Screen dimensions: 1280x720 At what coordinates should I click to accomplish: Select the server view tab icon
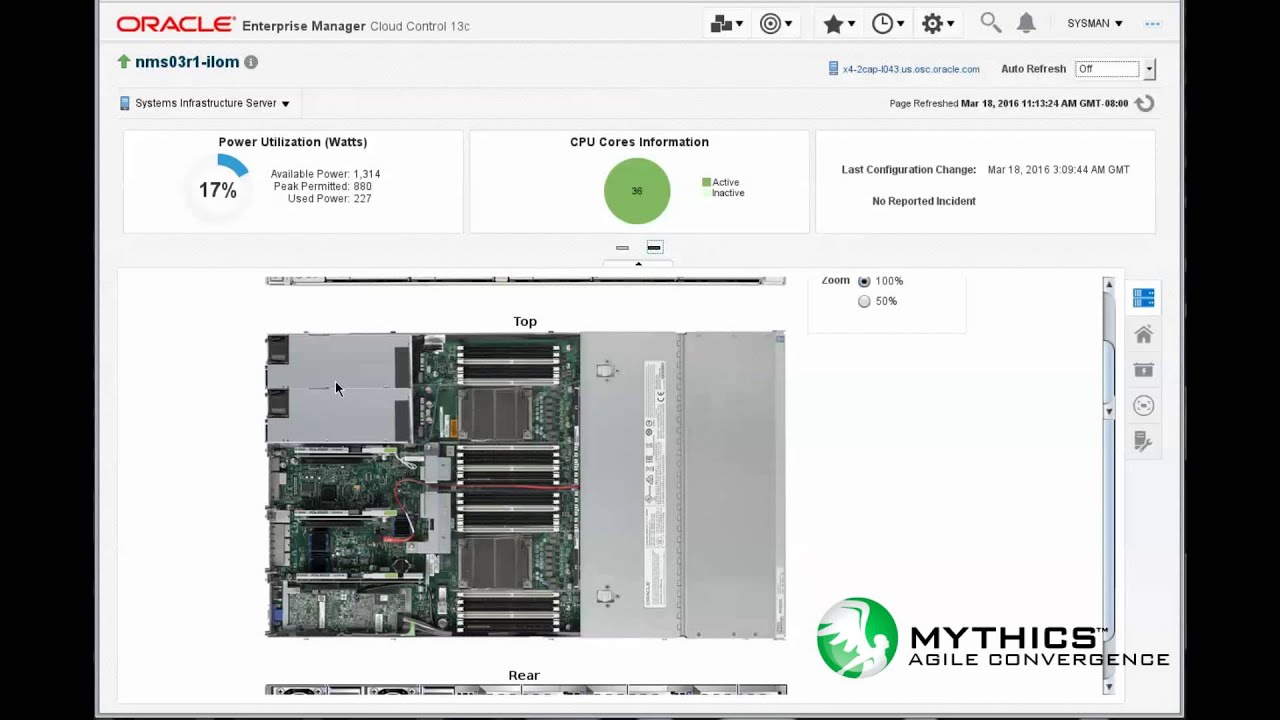click(x=1144, y=298)
